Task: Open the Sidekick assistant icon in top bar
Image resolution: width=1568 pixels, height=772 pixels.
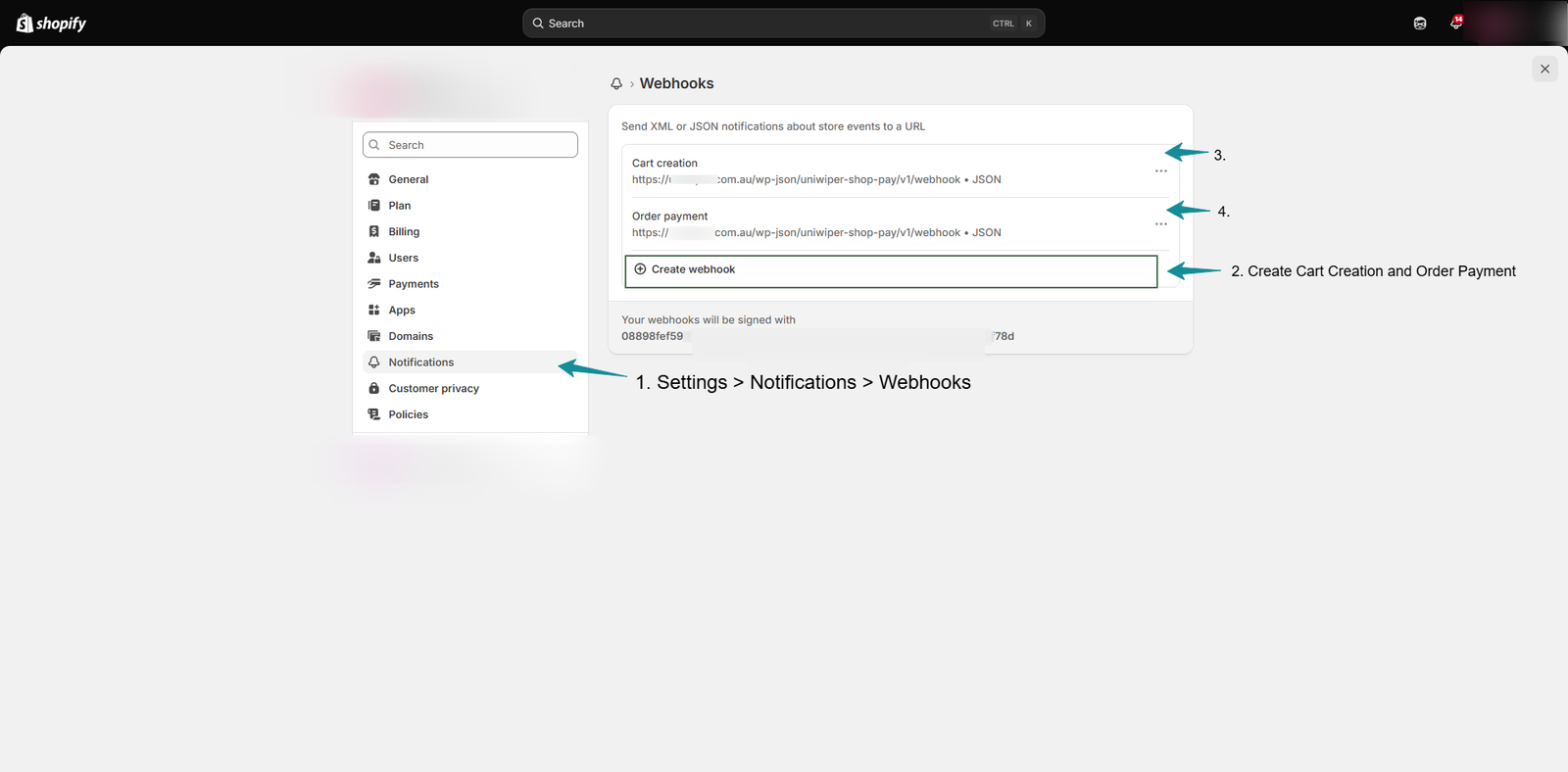Action: pyautogui.click(x=1420, y=24)
